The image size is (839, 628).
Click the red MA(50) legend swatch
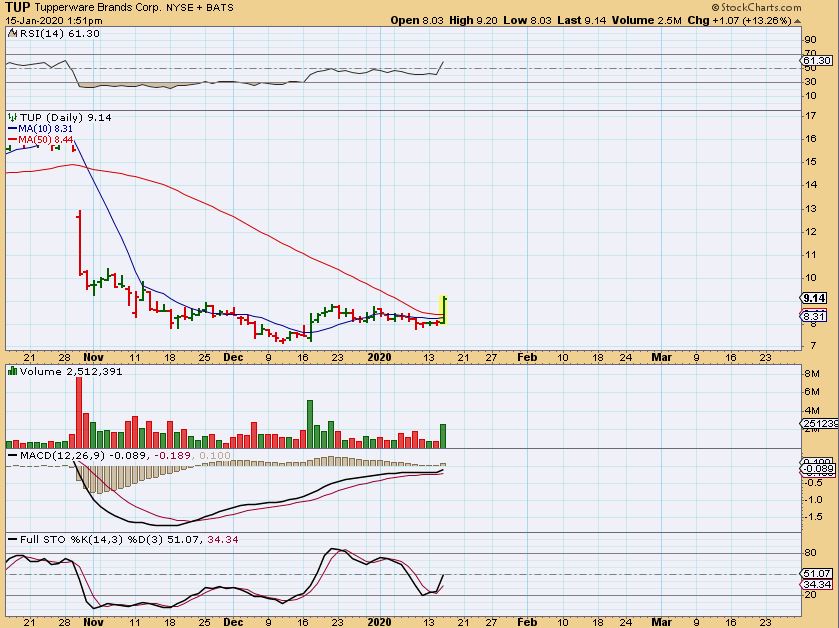coord(11,139)
